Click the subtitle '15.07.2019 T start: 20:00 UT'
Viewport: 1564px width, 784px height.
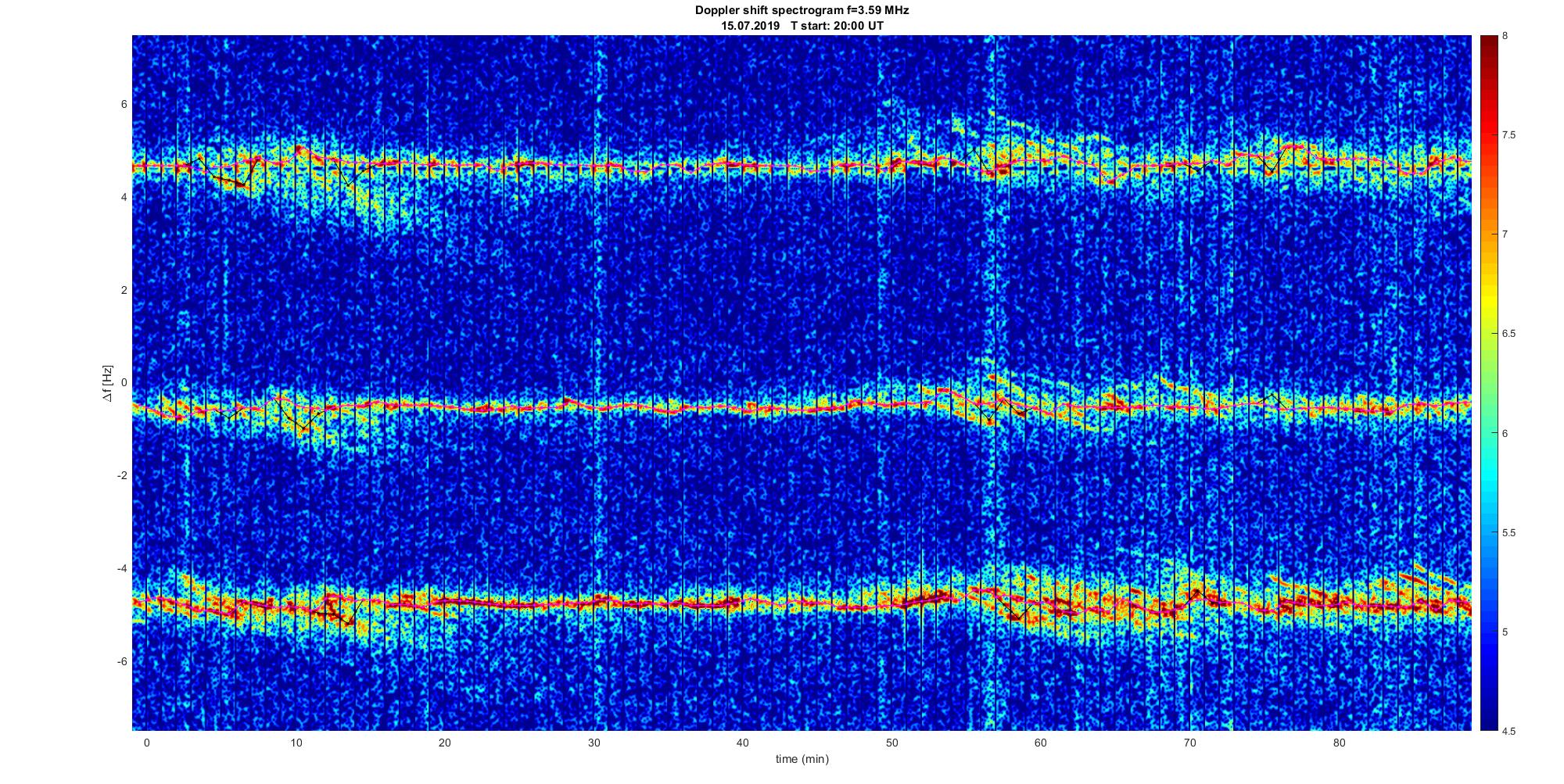[x=802, y=25]
